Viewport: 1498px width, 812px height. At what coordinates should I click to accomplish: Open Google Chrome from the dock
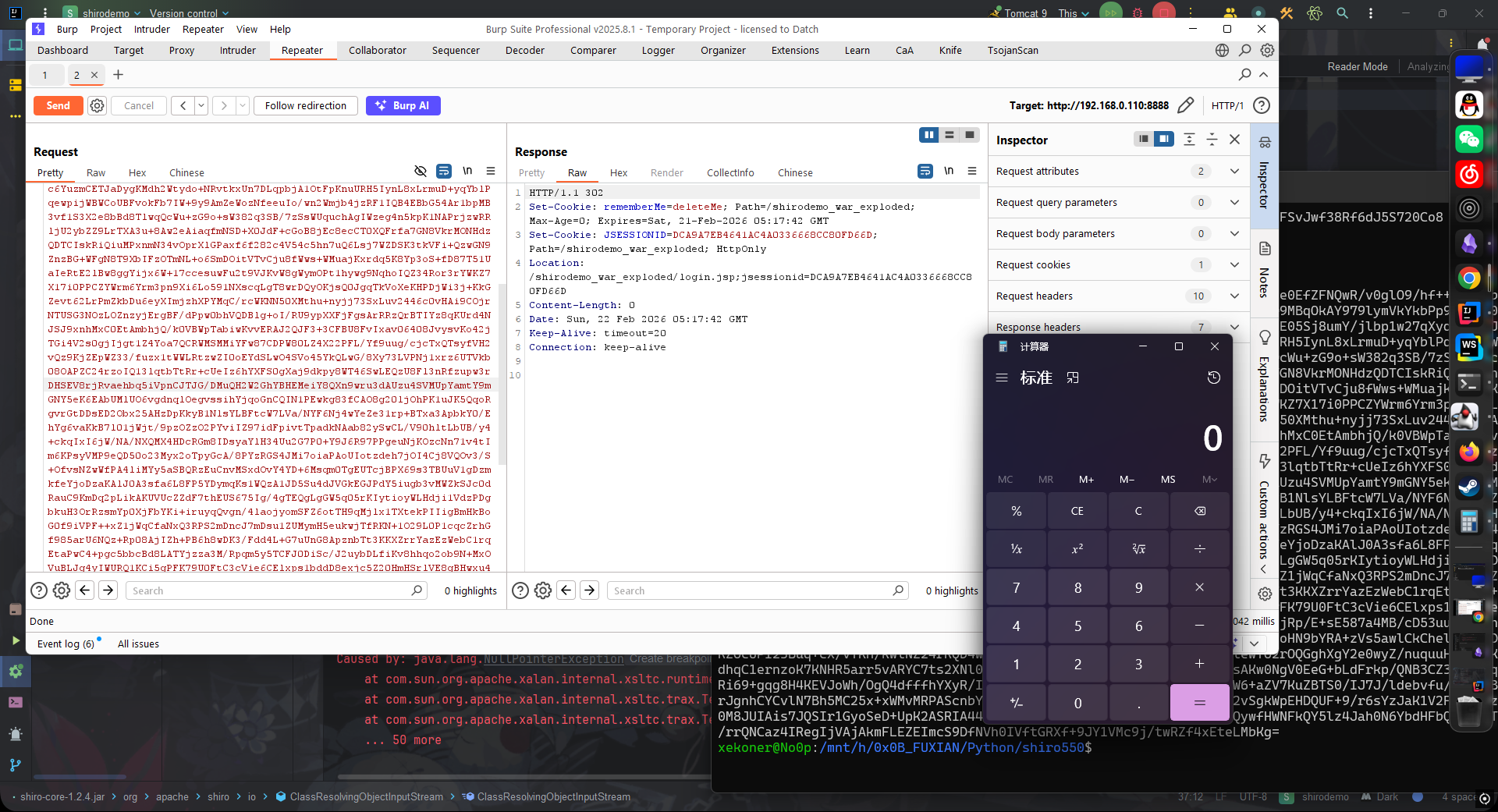click(x=1469, y=278)
